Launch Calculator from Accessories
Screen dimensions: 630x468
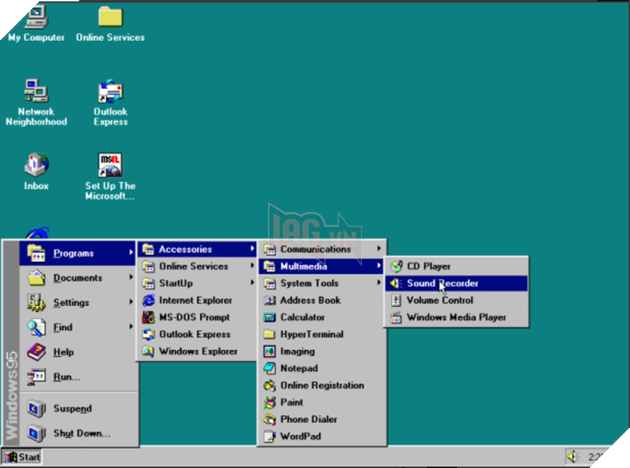tap(322, 317)
